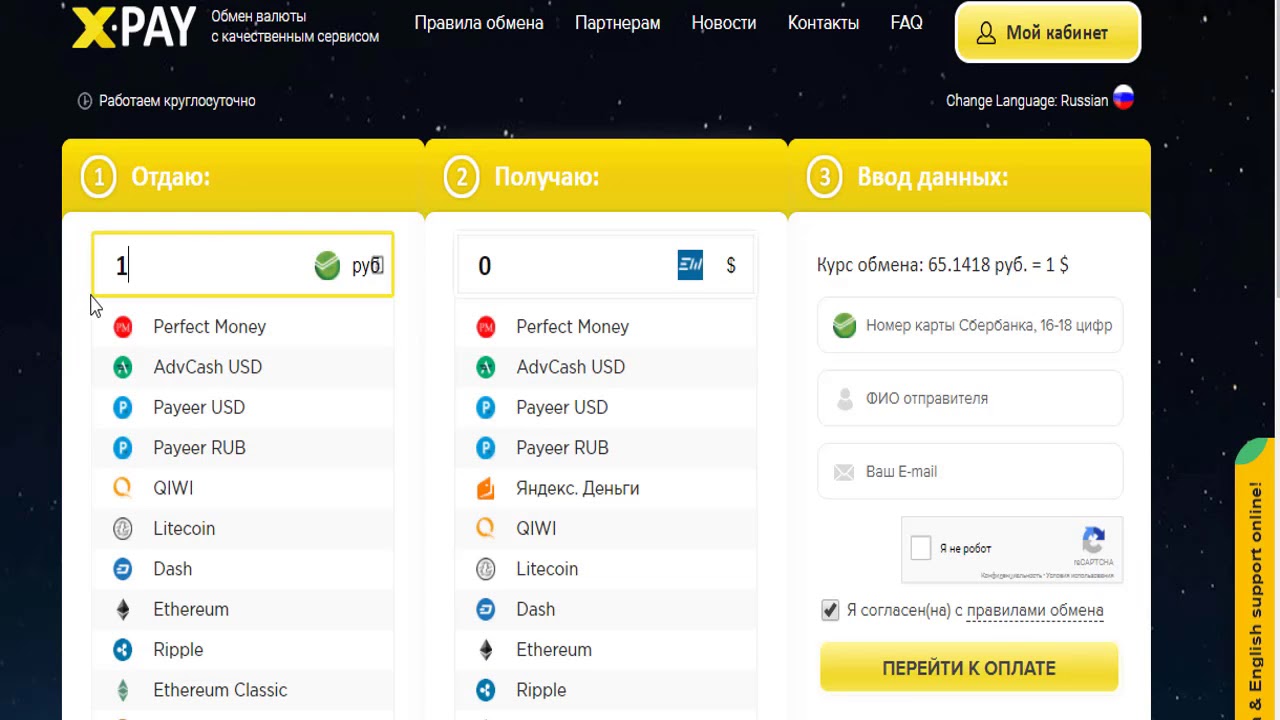The width and height of the screenshot is (1280, 720).
Task: Click Ethereum Classic icon in Отдаю list
Action: (x=123, y=690)
